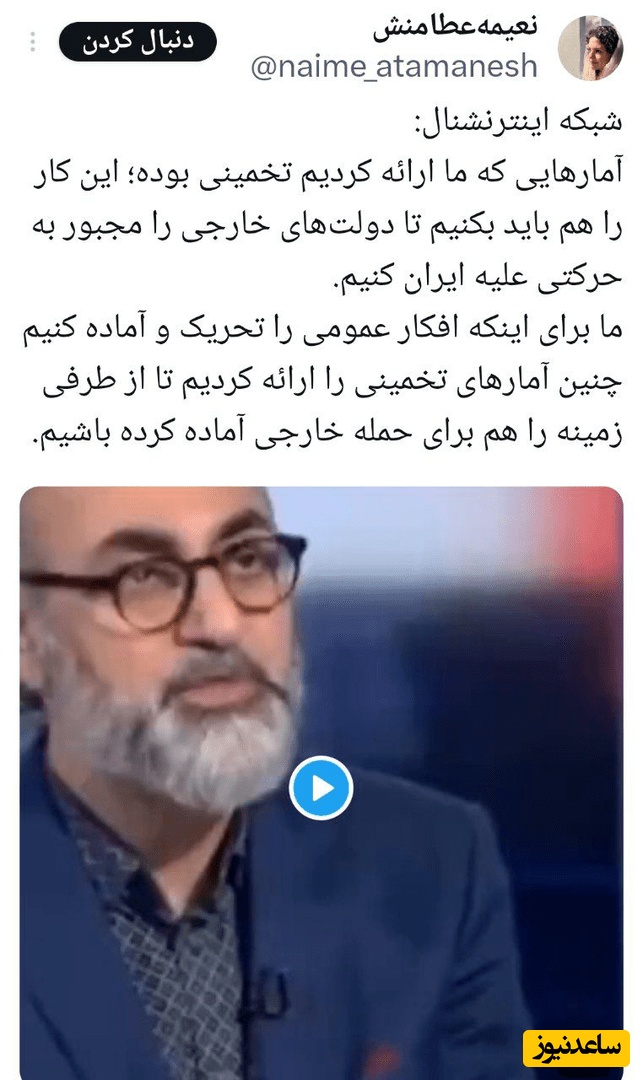Tap the last line about حمله خارجی
643x1080 pixels.
pyautogui.click(x=327, y=433)
